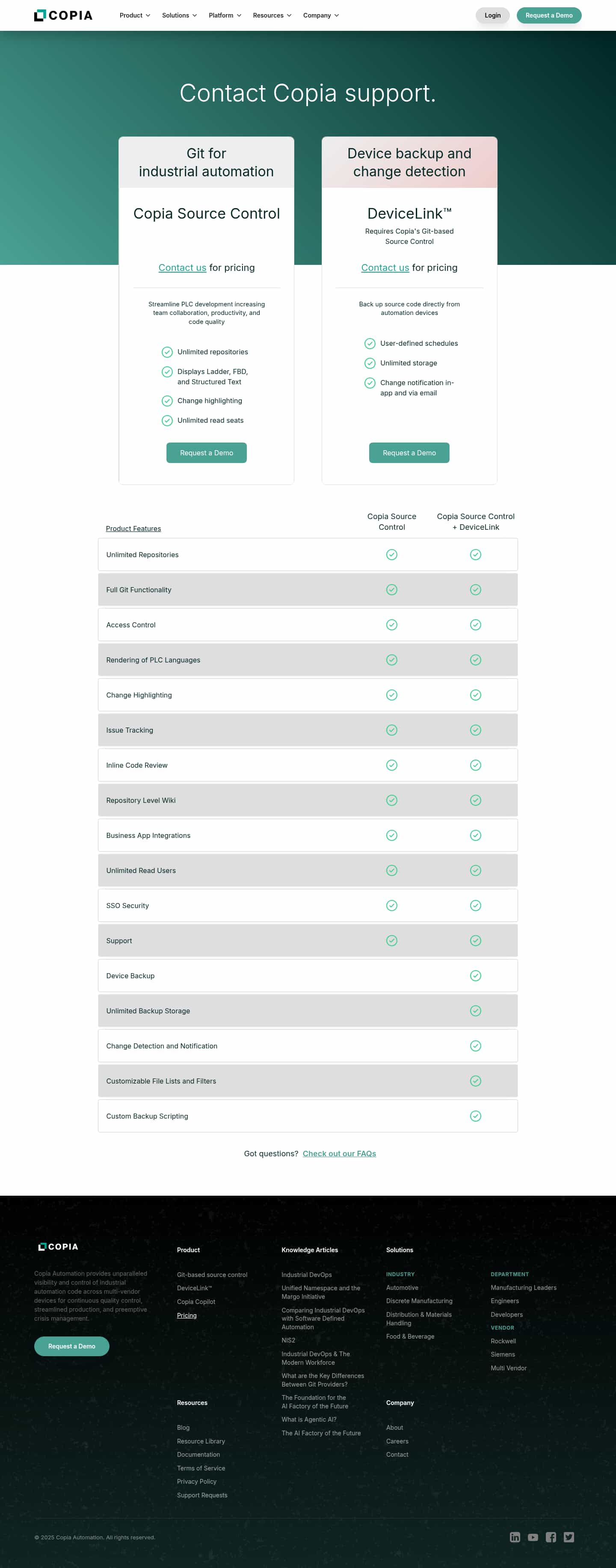Expand the Product dropdown menu
The height and width of the screenshot is (1568, 616).
pyautogui.click(x=134, y=15)
